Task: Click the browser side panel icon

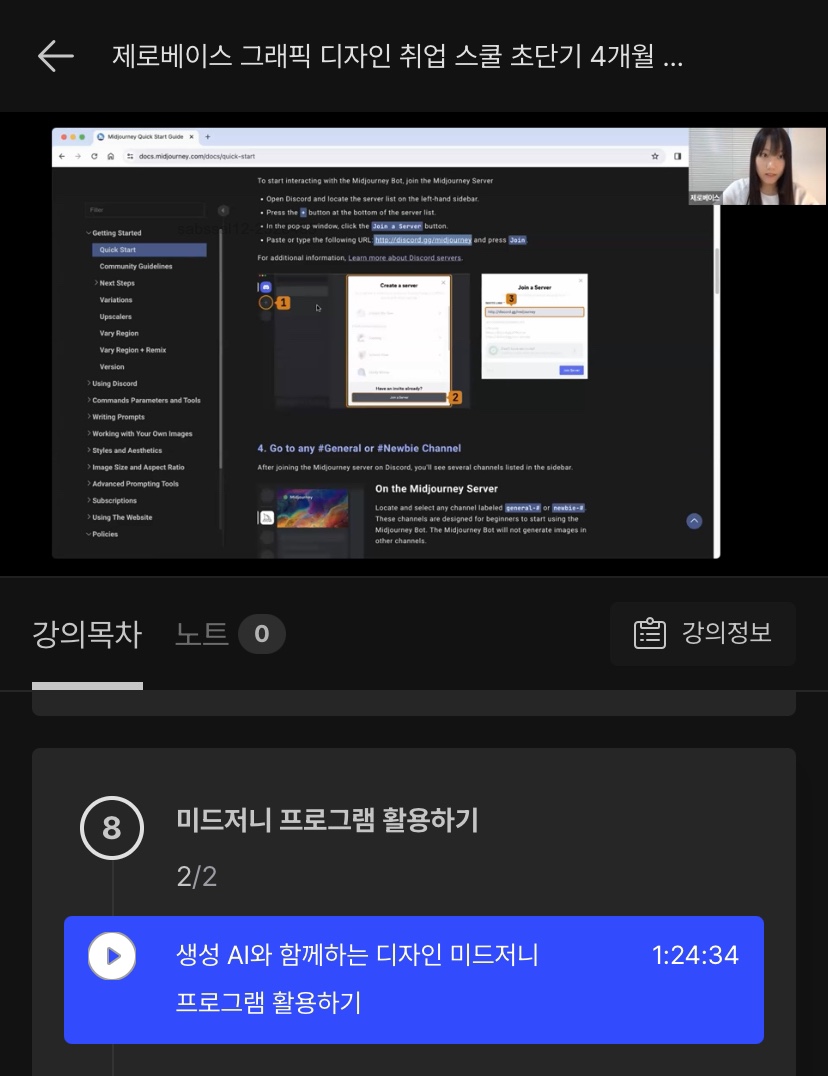Action: pyautogui.click(x=677, y=156)
